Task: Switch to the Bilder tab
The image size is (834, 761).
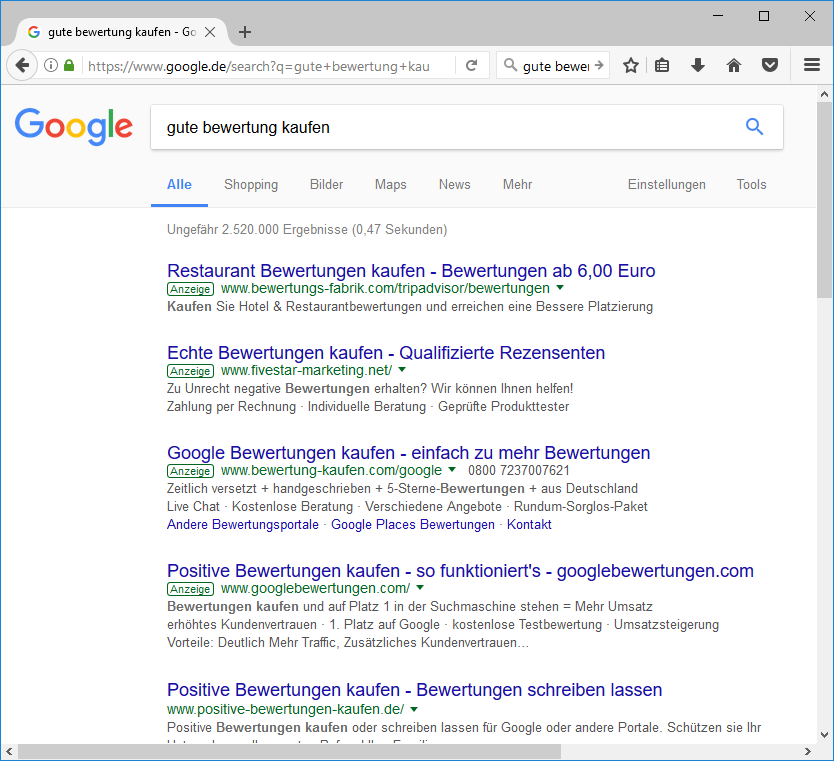Action: click(x=326, y=185)
